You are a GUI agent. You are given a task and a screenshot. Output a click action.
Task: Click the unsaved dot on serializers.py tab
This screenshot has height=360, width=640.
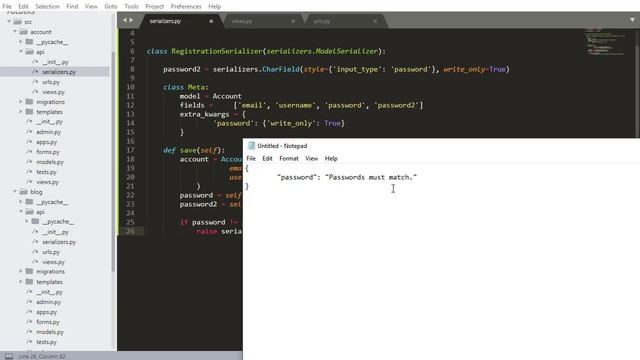pos(211,21)
